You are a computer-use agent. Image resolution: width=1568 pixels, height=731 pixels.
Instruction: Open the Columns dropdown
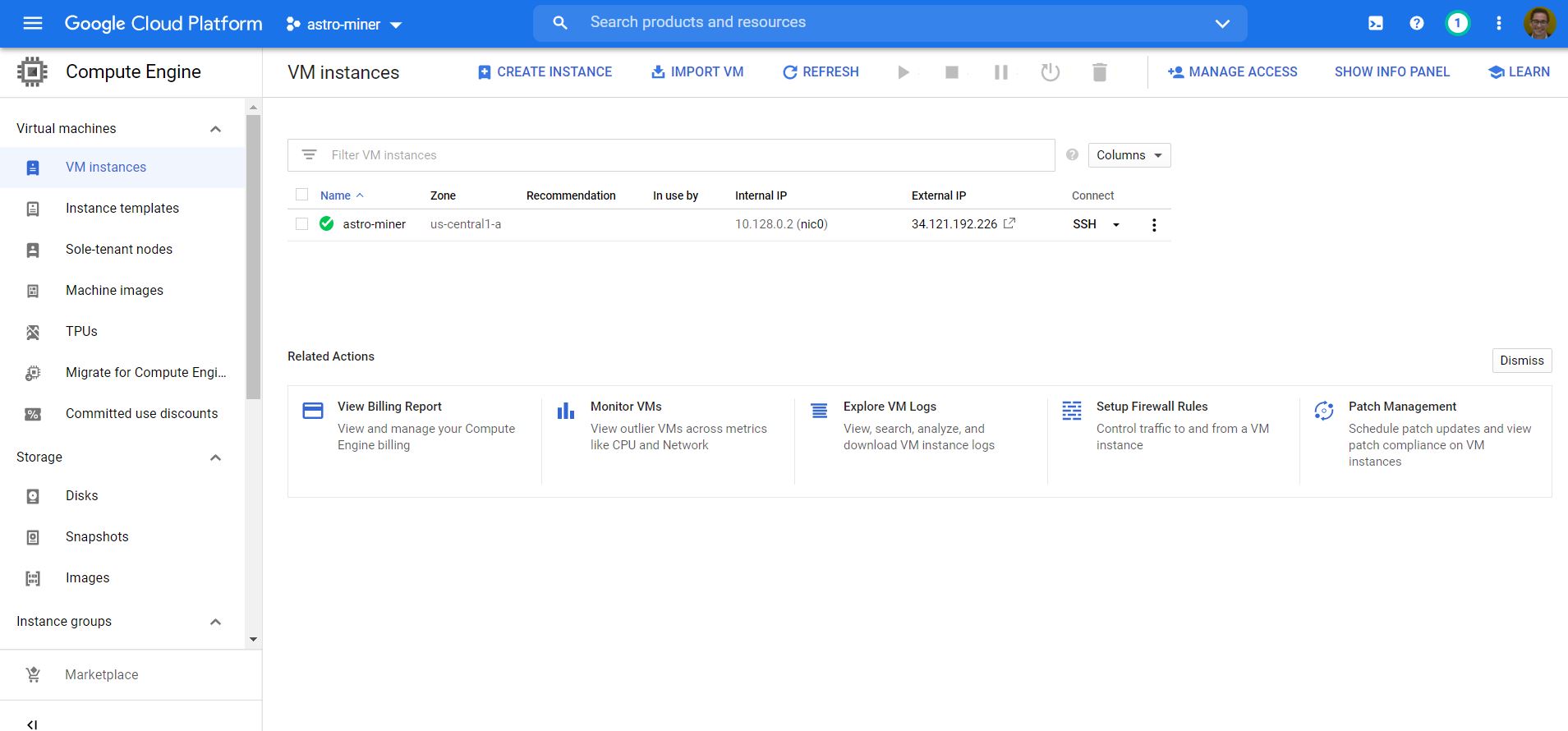click(1129, 155)
